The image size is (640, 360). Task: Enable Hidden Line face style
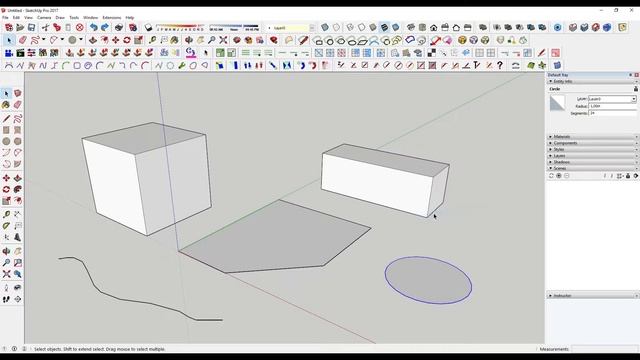click(362, 28)
